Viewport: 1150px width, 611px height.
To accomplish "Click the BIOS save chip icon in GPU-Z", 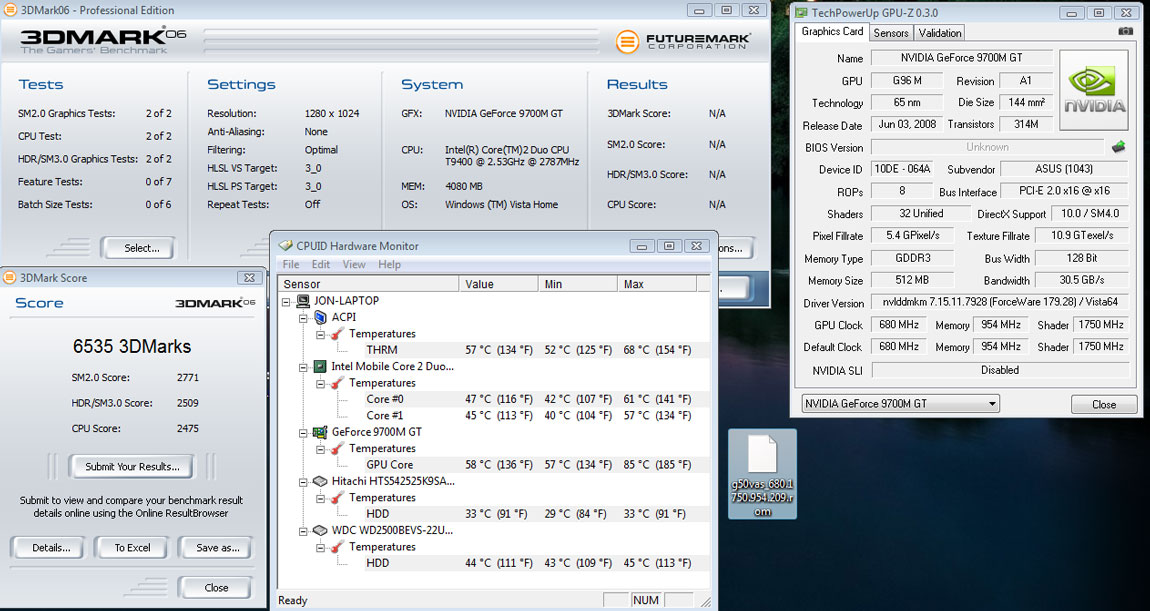I will point(1118,147).
